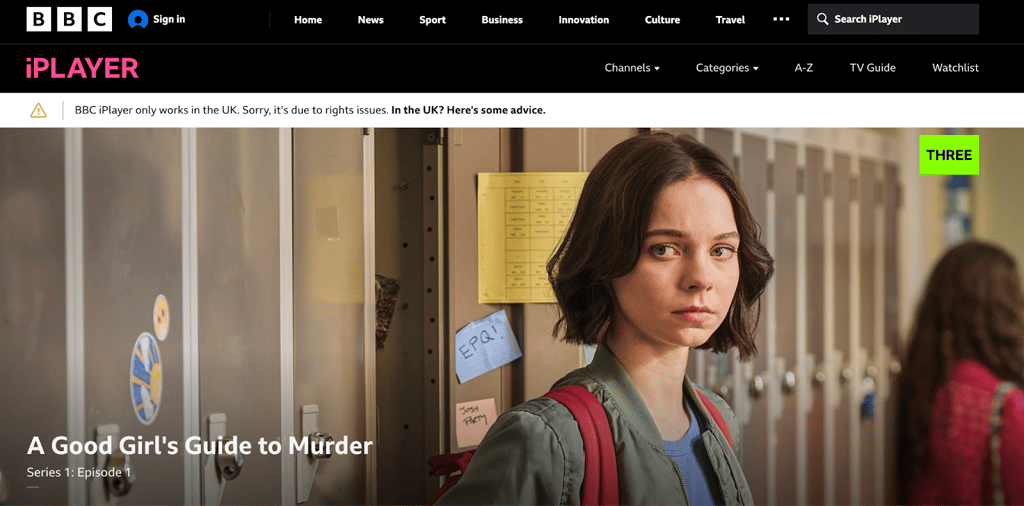Viewport: 1024px width, 506px height.
Task: Open the three-dots more menu
Action: click(x=781, y=19)
